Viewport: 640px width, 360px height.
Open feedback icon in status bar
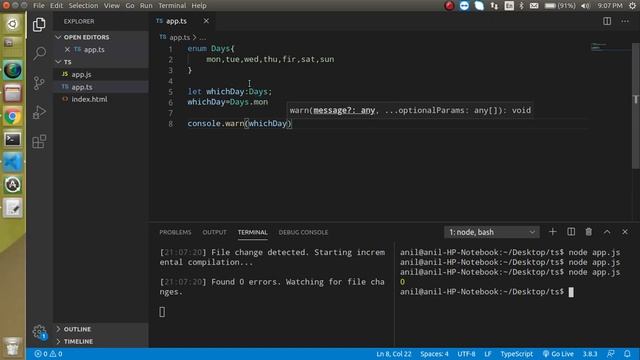pyautogui.click(x=611, y=354)
